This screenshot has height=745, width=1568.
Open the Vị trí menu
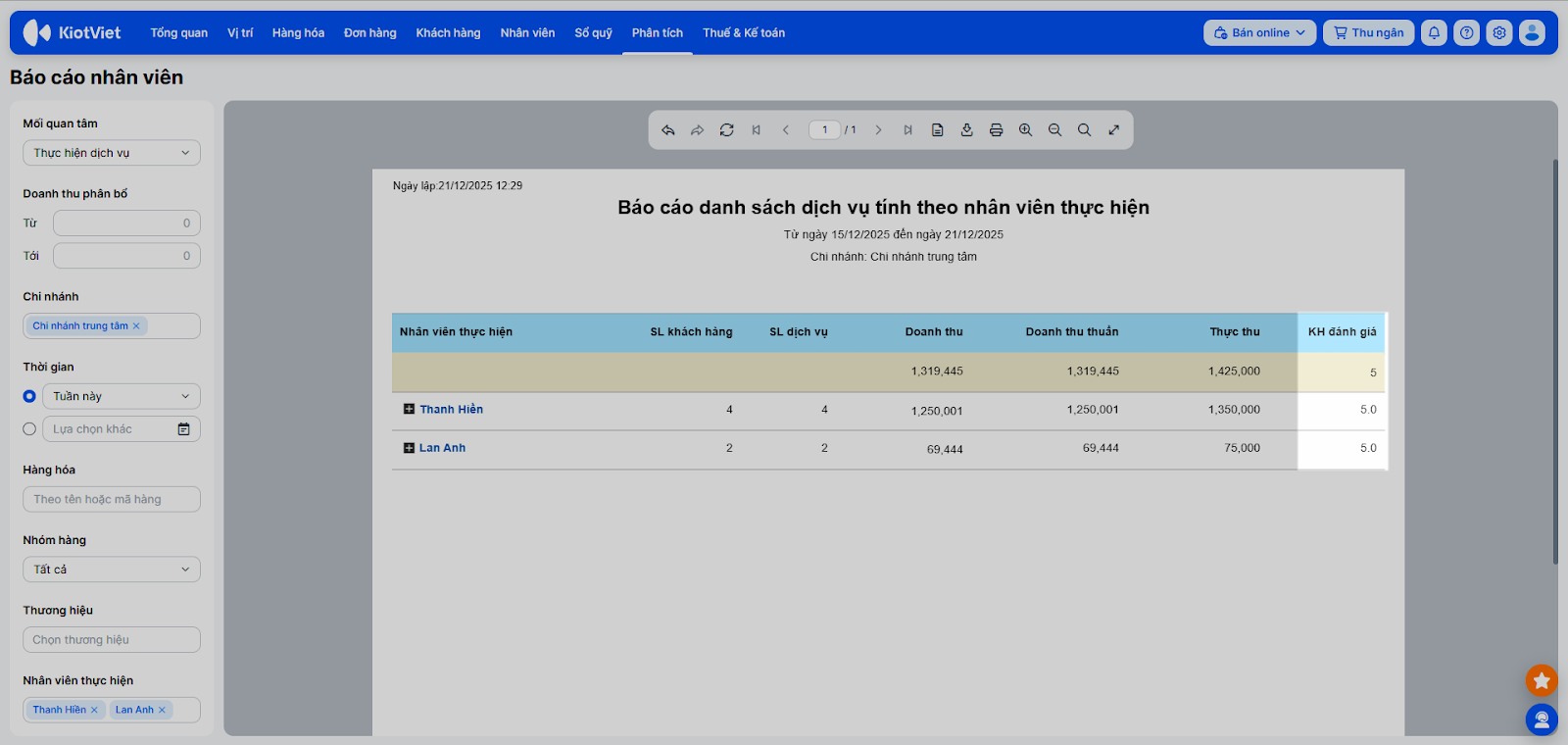click(240, 32)
